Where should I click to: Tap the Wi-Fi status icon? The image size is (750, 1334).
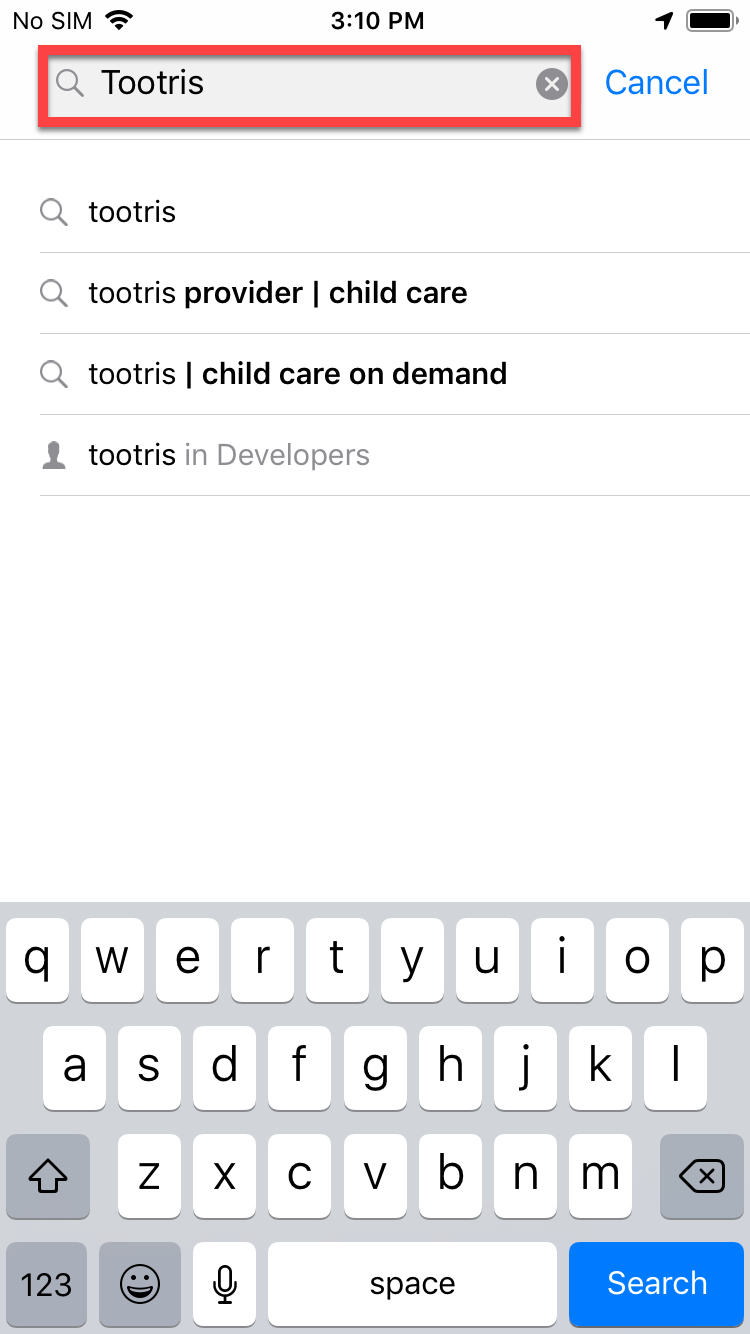click(120, 21)
